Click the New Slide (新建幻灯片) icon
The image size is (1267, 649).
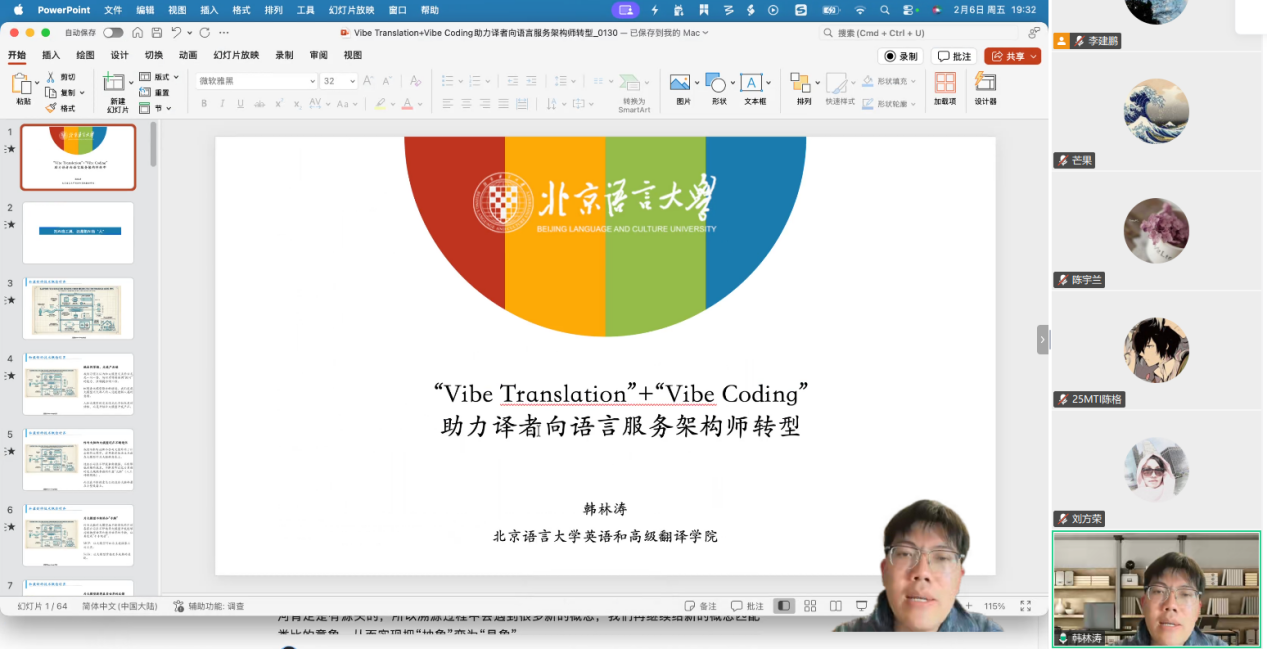(116, 90)
